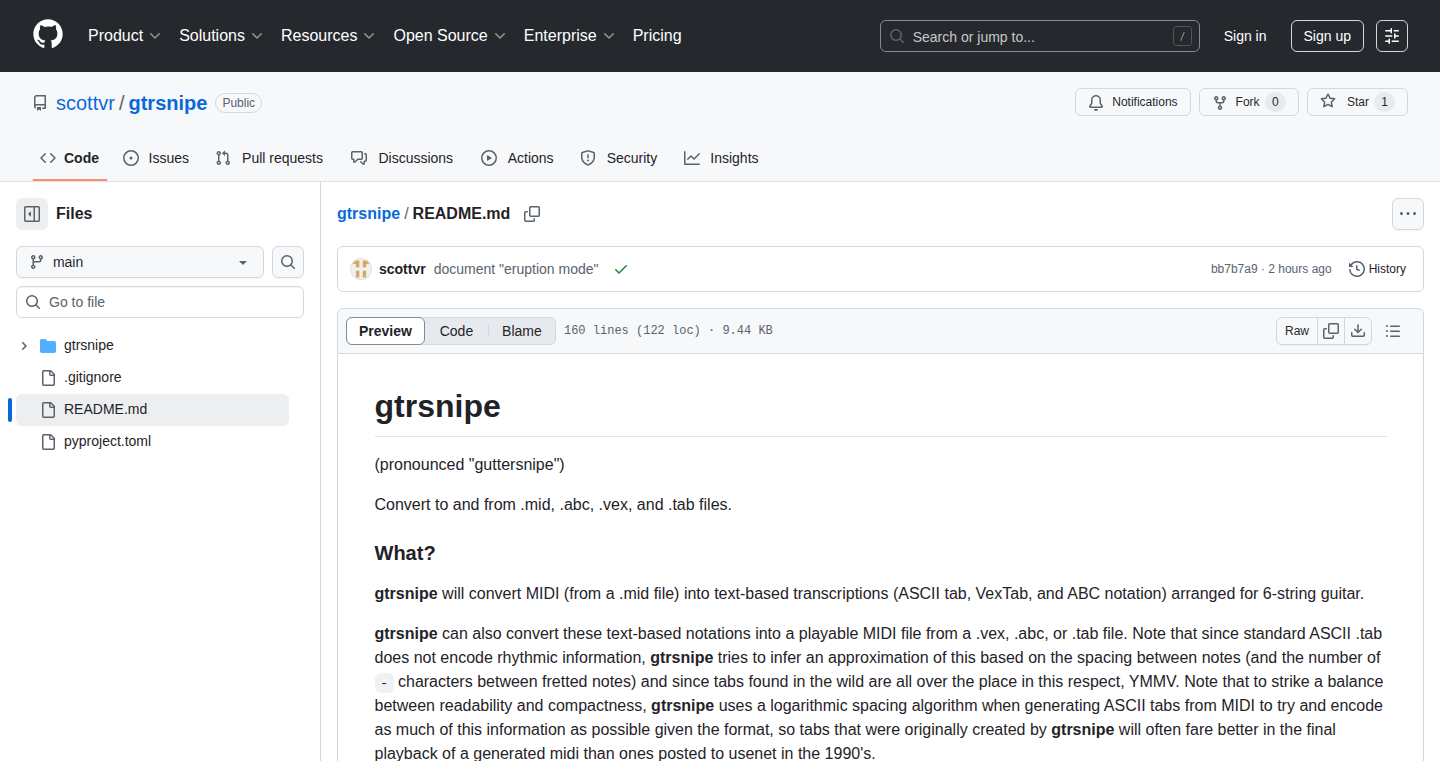Focus the Search or jump to field
This screenshot has width=1440, height=761.
click(1040, 36)
